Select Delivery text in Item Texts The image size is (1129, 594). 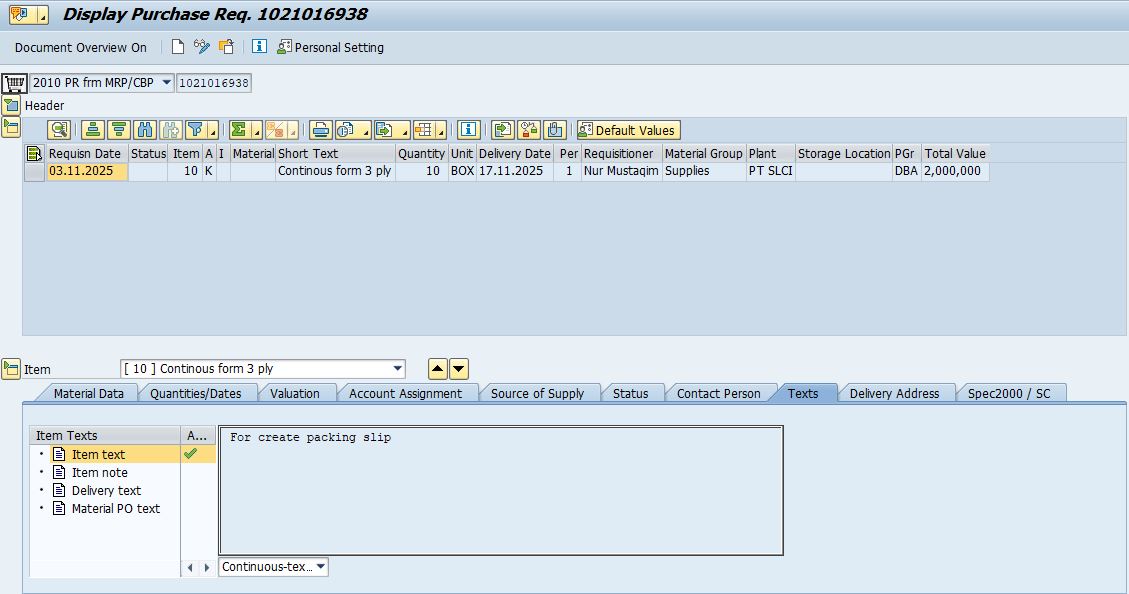(x=106, y=491)
